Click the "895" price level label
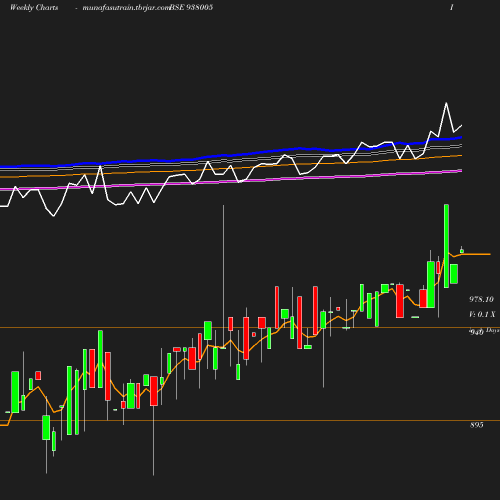 (477, 425)
